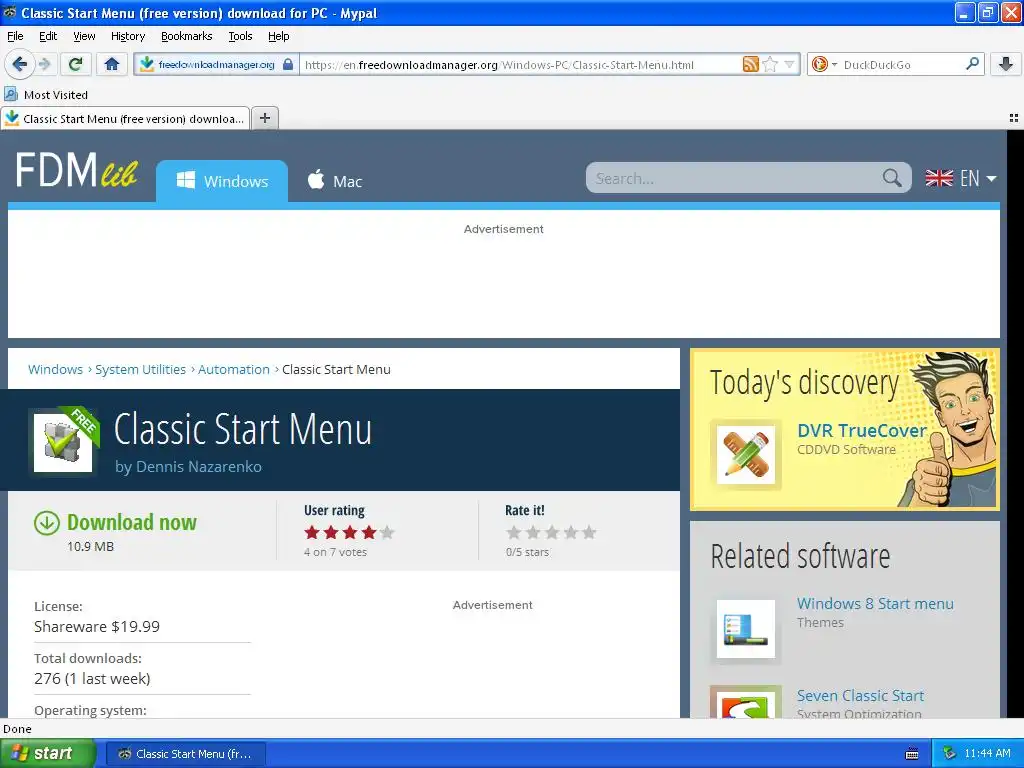Reload the page with refresh icon
Image resolution: width=1024 pixels, height=768 pixels.
click(76, 64)
